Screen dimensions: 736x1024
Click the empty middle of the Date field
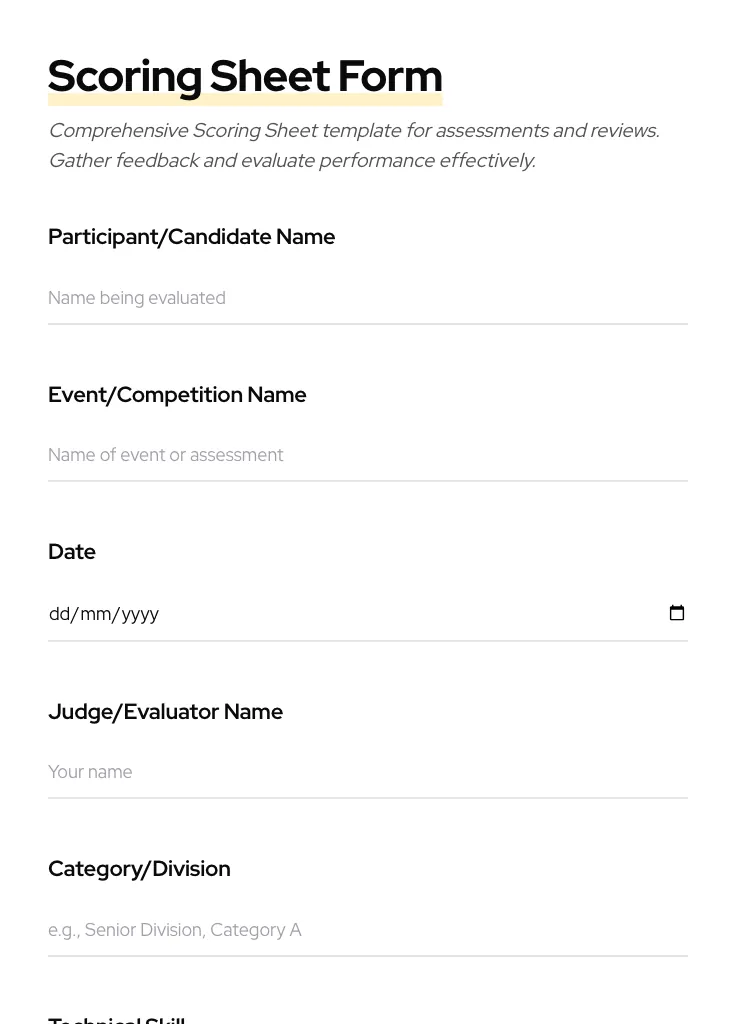click(400, 614)
